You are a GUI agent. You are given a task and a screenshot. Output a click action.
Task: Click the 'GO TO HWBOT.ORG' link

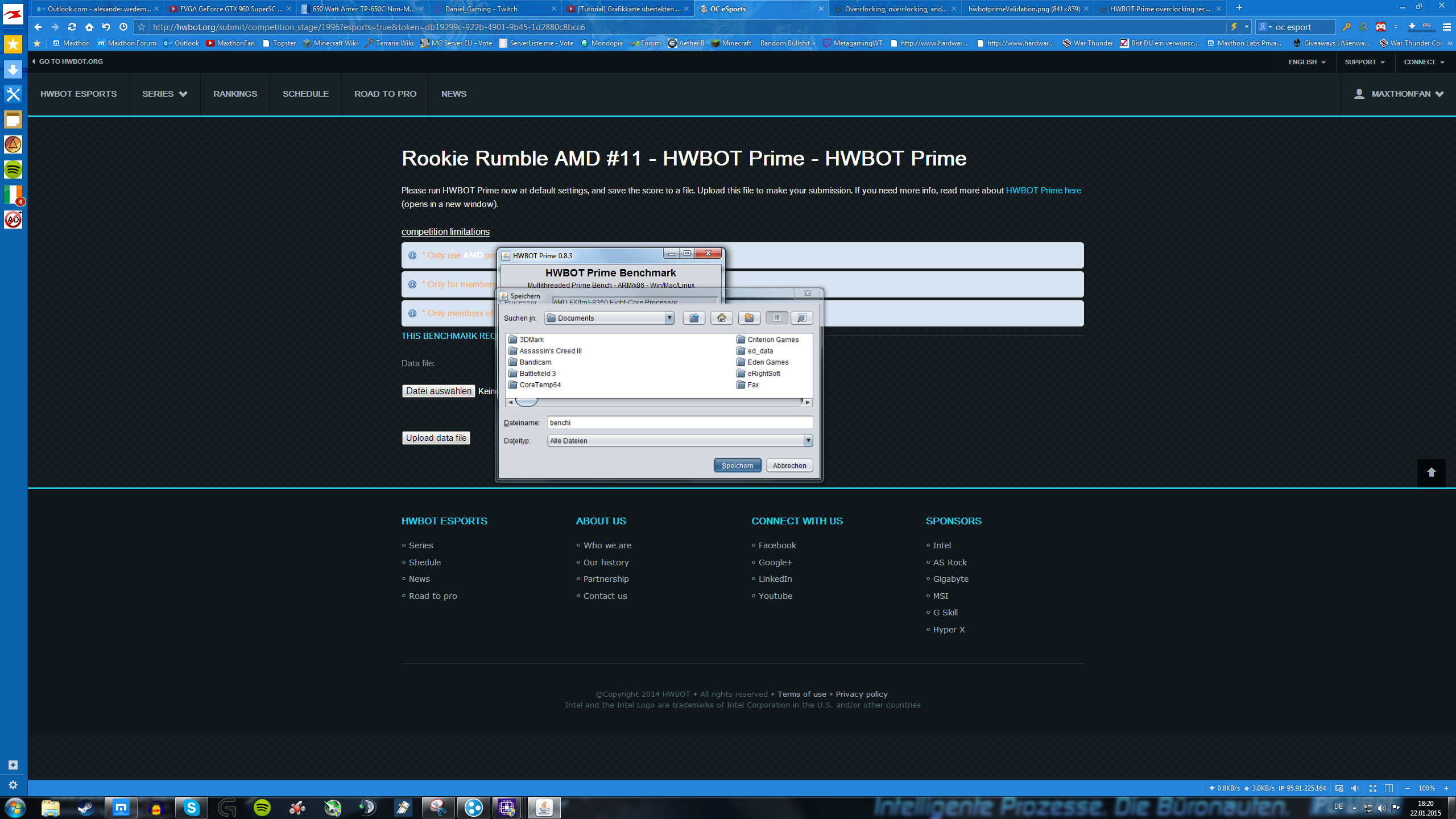coord(68,61)
